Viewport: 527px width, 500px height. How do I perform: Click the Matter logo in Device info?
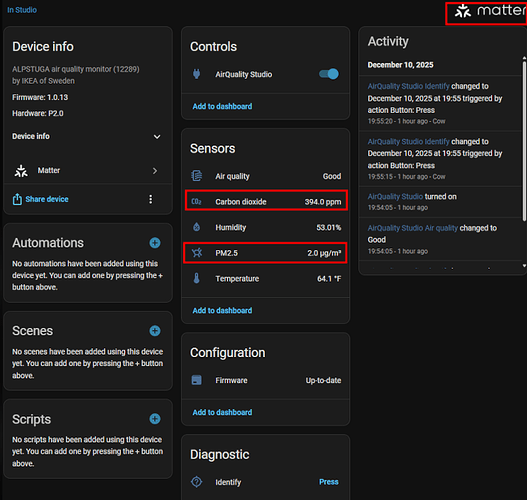[21, 171]
